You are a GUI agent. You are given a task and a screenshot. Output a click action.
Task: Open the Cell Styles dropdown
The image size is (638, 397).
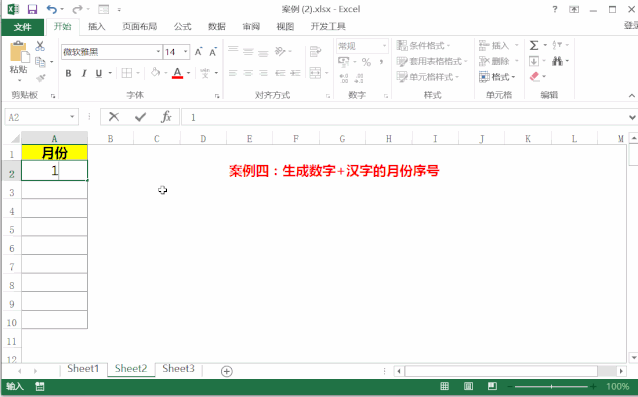[428, 76]
